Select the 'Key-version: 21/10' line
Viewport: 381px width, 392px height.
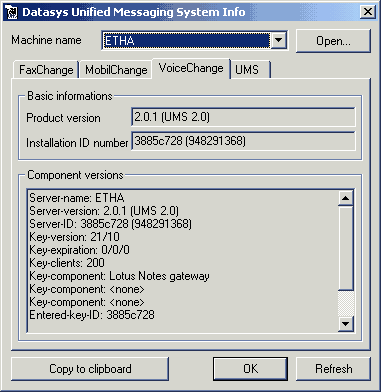point(74,237)
